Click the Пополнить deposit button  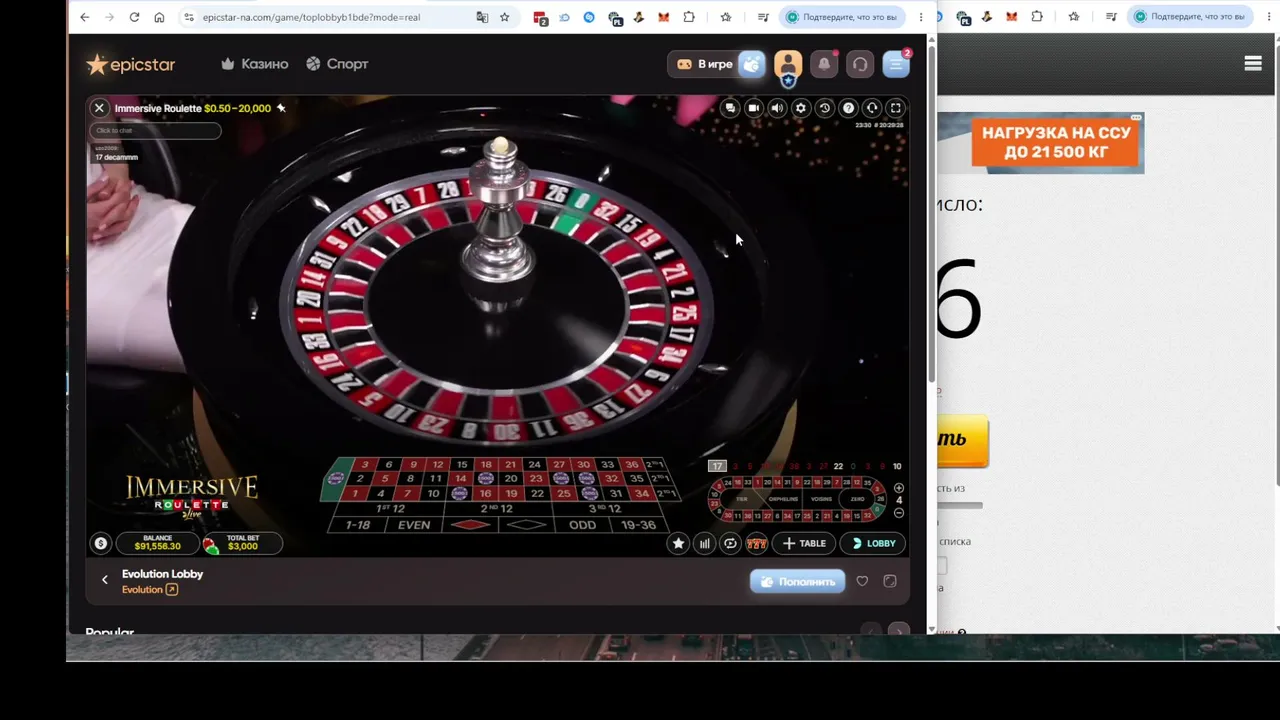pos(798,581)
